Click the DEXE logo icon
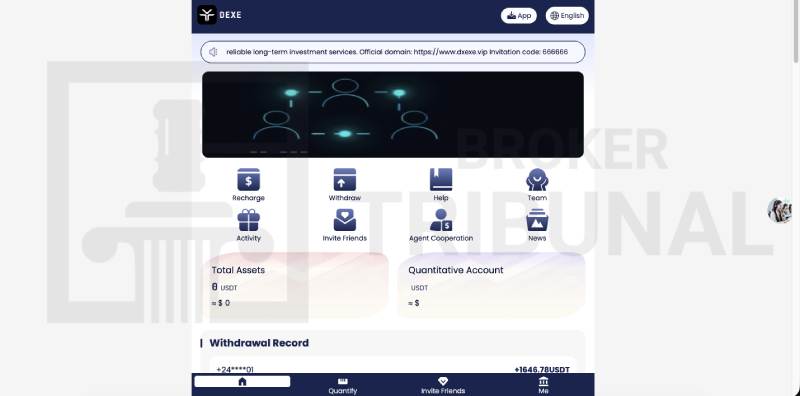 pyautogui.click(x=207, y=15)
